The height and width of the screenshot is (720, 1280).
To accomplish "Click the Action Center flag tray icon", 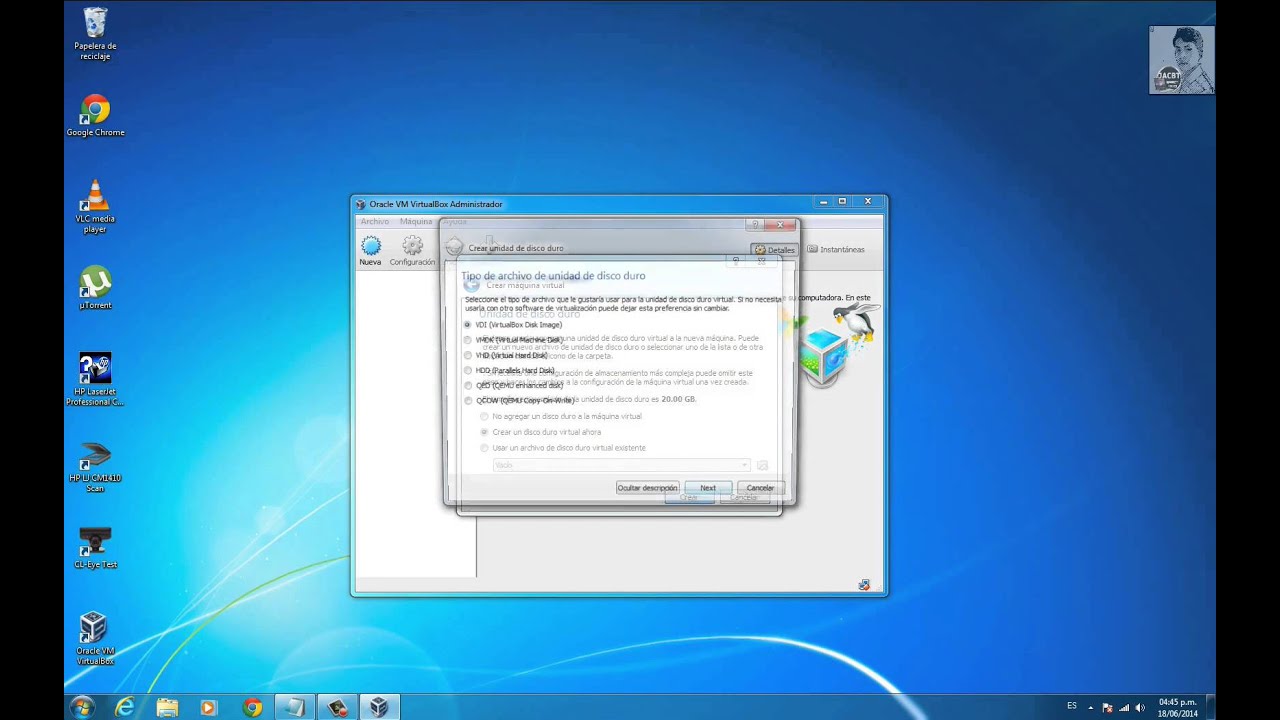I will pos(1107,707).
